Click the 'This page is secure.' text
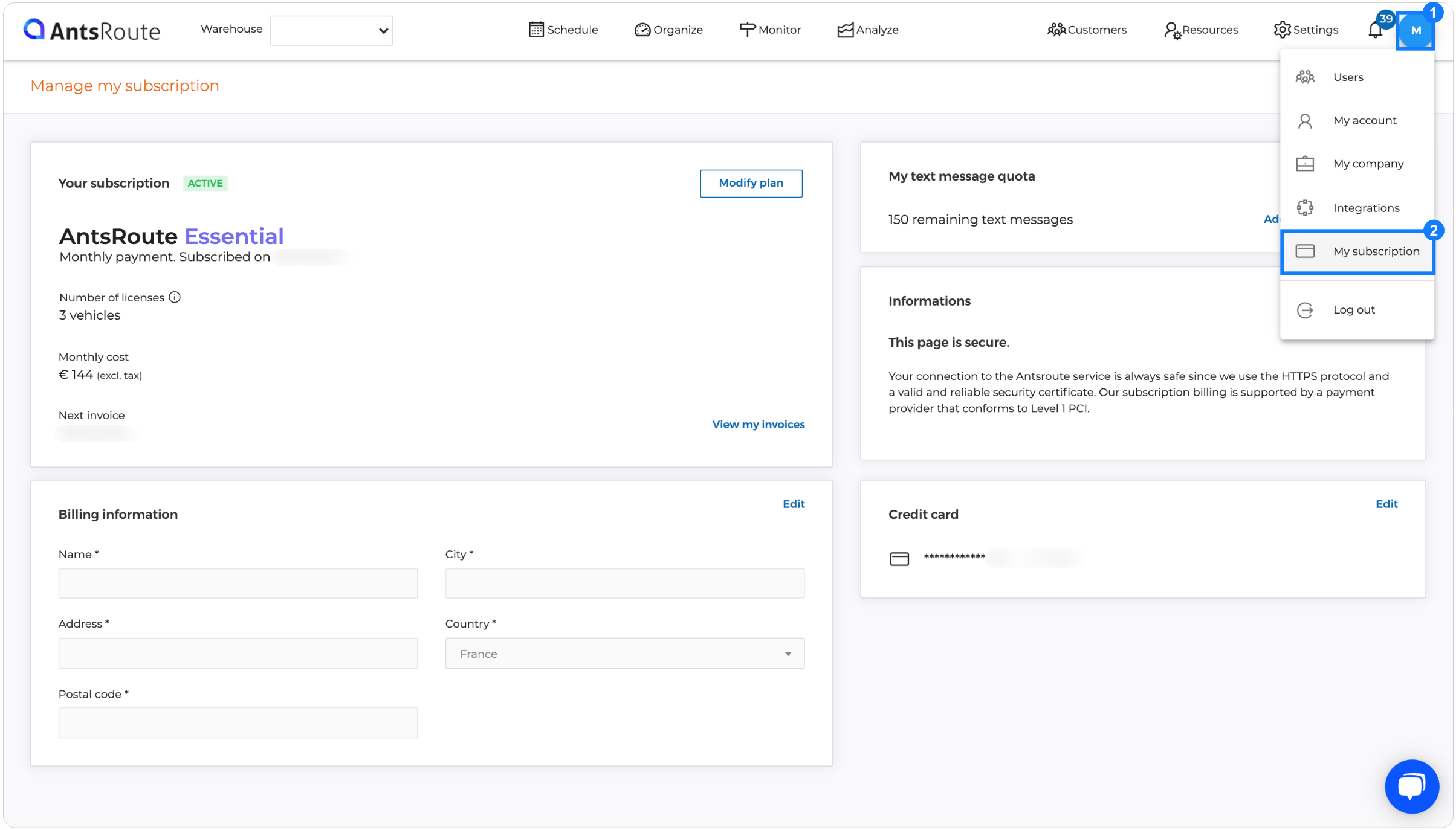 [948, 343]
